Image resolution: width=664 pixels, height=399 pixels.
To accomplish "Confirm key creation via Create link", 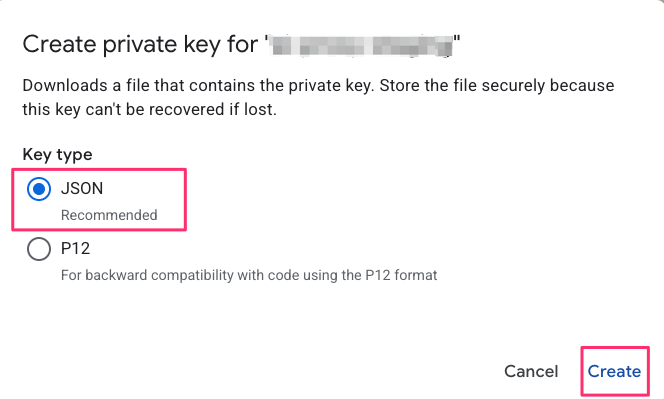I will click(614, 371).
